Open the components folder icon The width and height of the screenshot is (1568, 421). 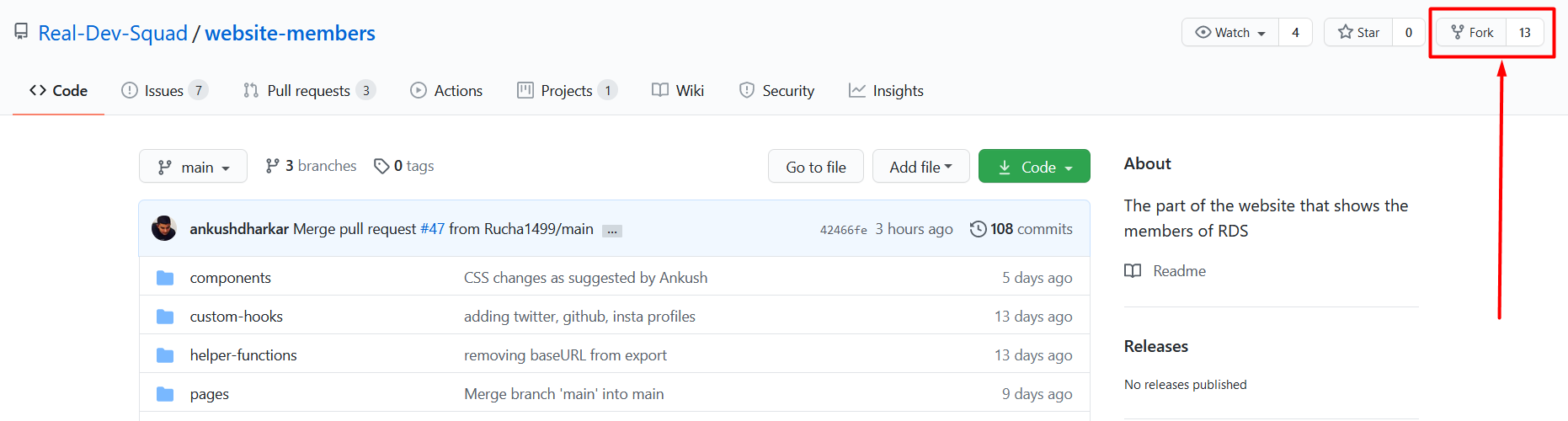coord(165,278)
